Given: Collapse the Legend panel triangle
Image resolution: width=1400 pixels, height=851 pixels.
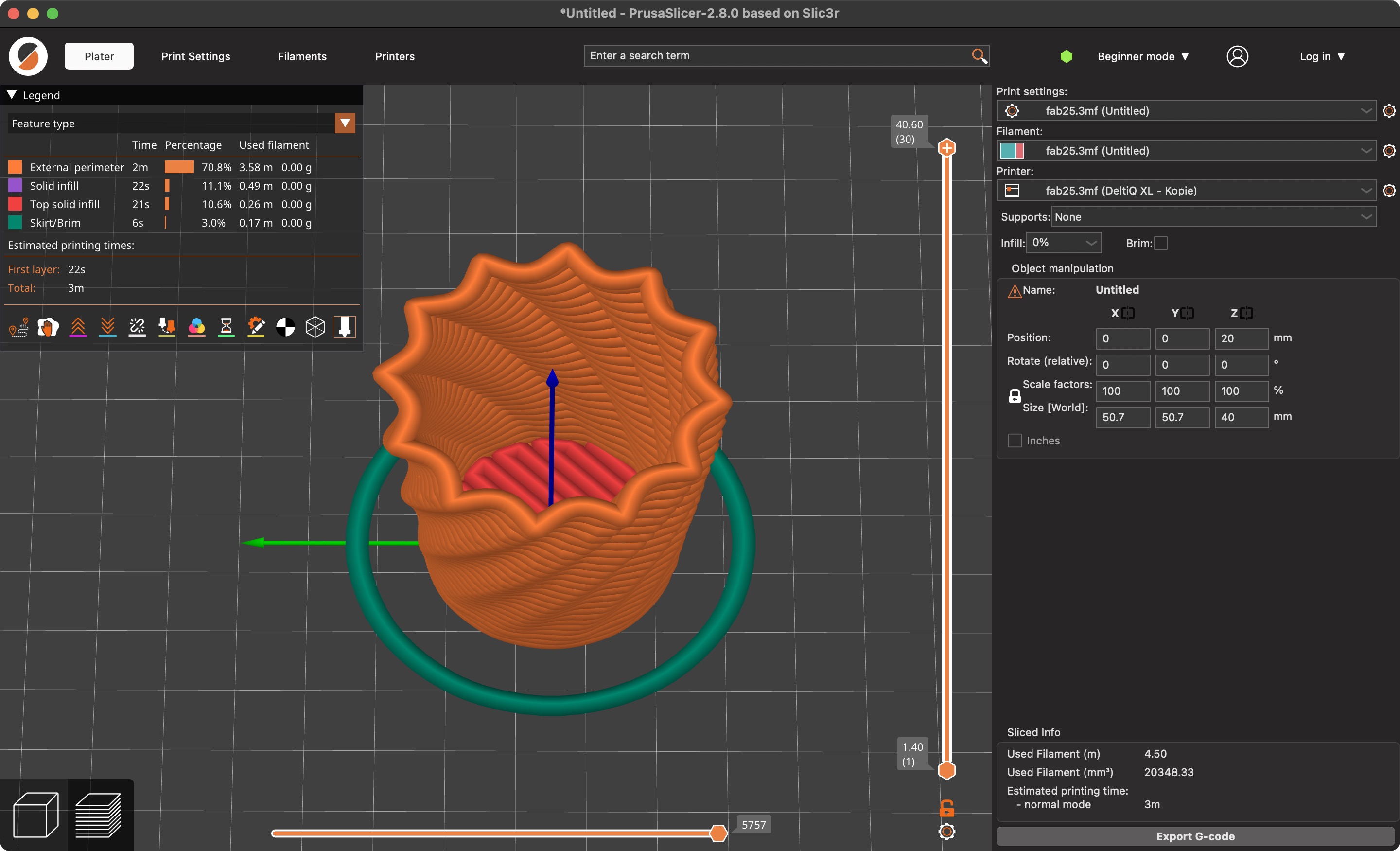Looking at the screenshot, I should click(11, 95).
